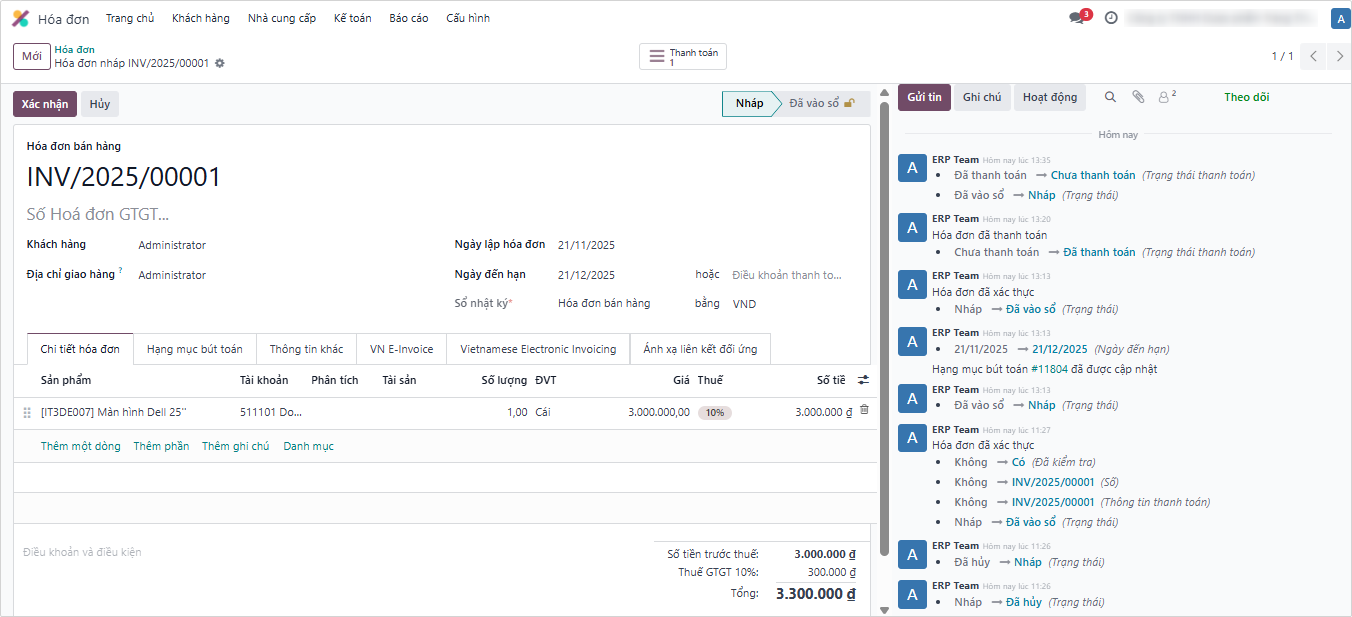Open the messages conversation icon
Screen dimensions: 1352x617
pyautogui.click(x=1076, y=18)
